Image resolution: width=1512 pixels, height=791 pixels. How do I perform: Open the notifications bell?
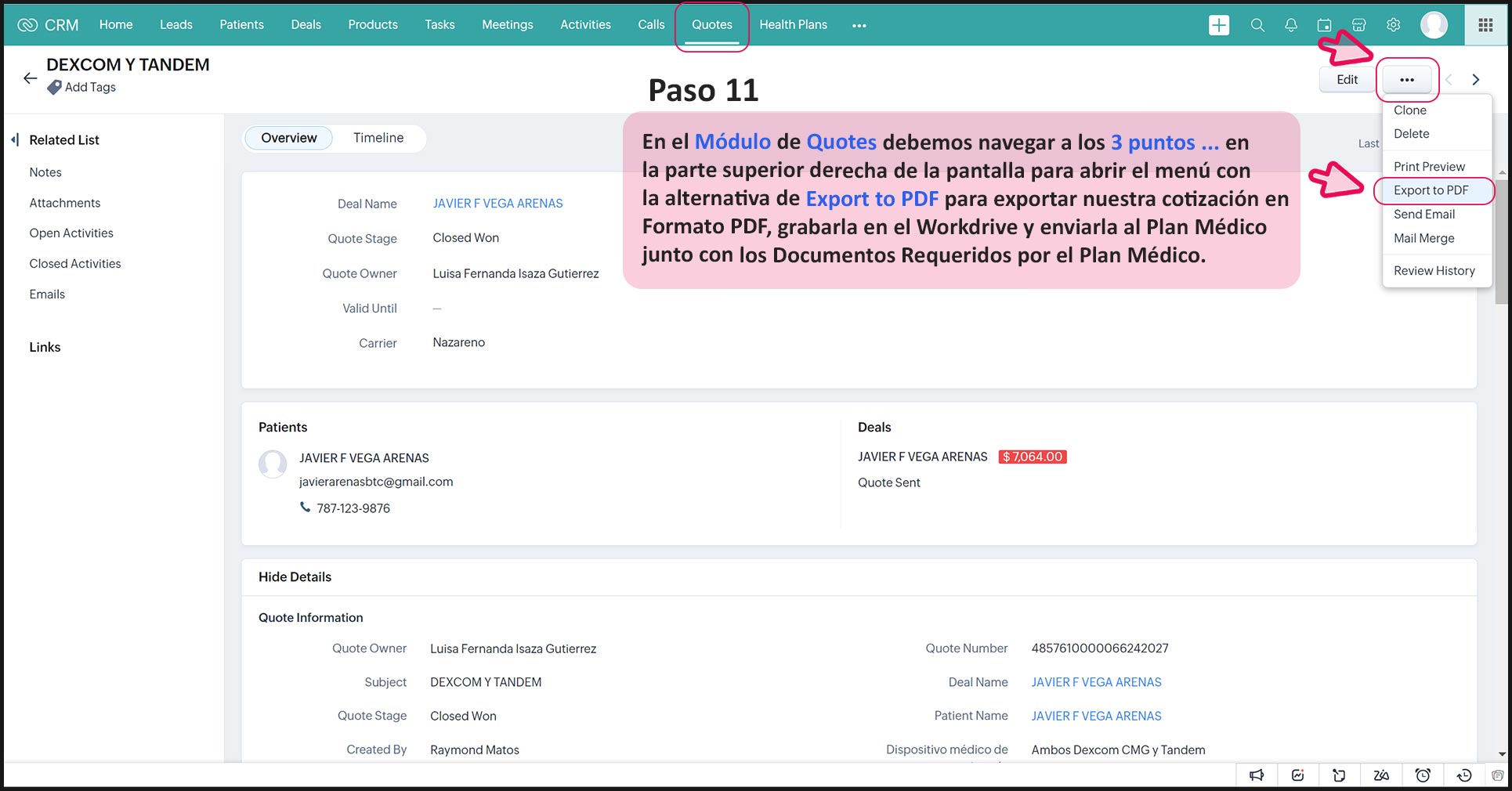tap(1291, 25)
